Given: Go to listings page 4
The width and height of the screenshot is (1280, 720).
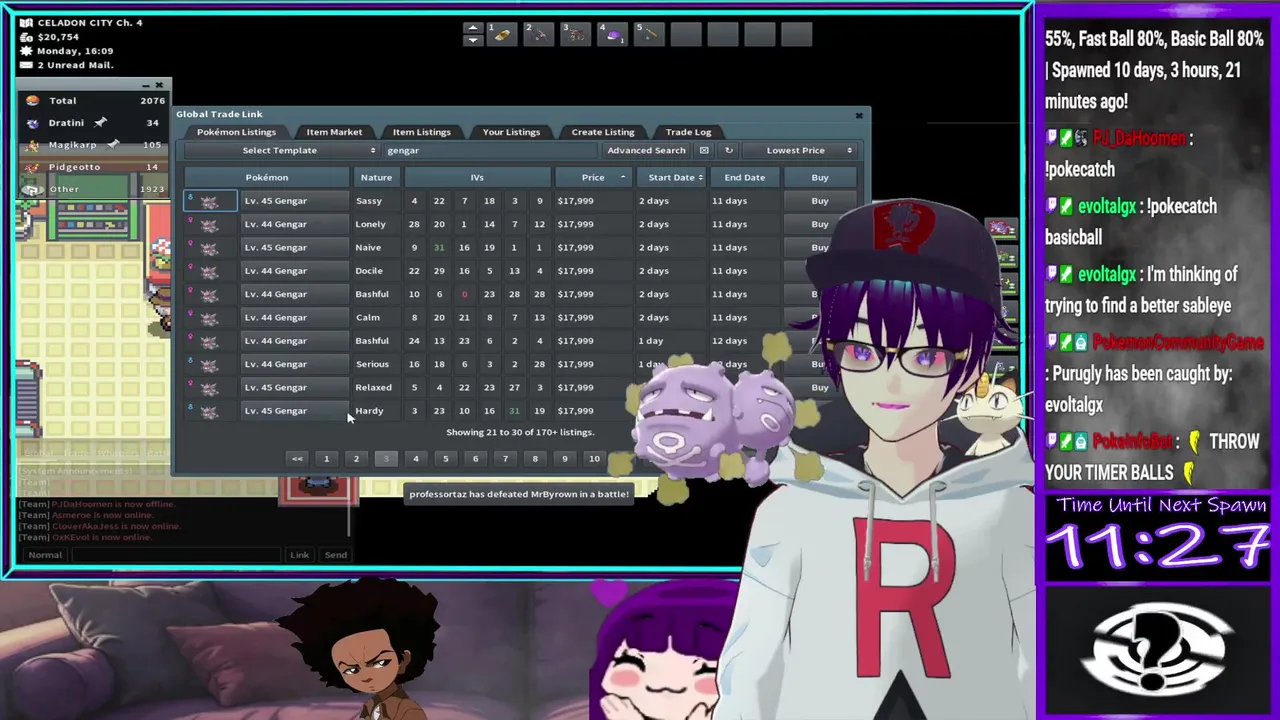Looking at the screenshot, I should coord(416,459).
